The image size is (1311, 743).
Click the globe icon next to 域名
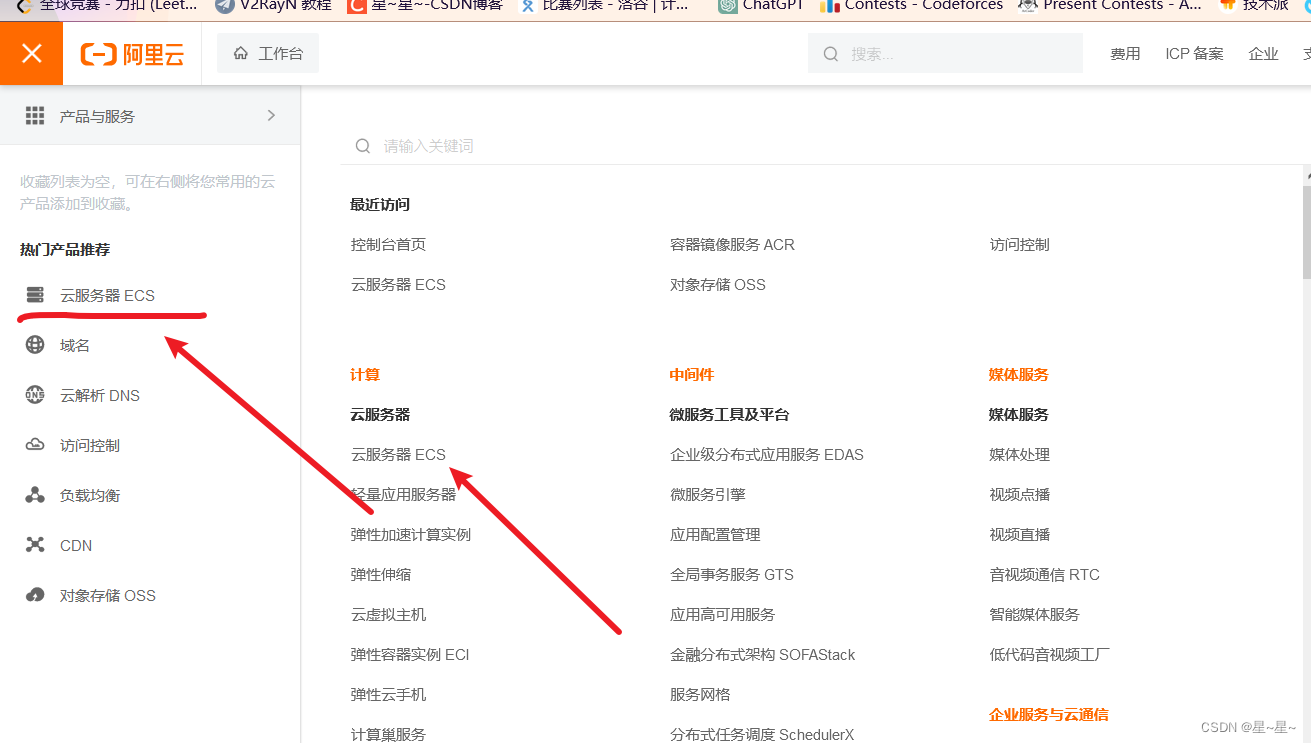(35, 345)
